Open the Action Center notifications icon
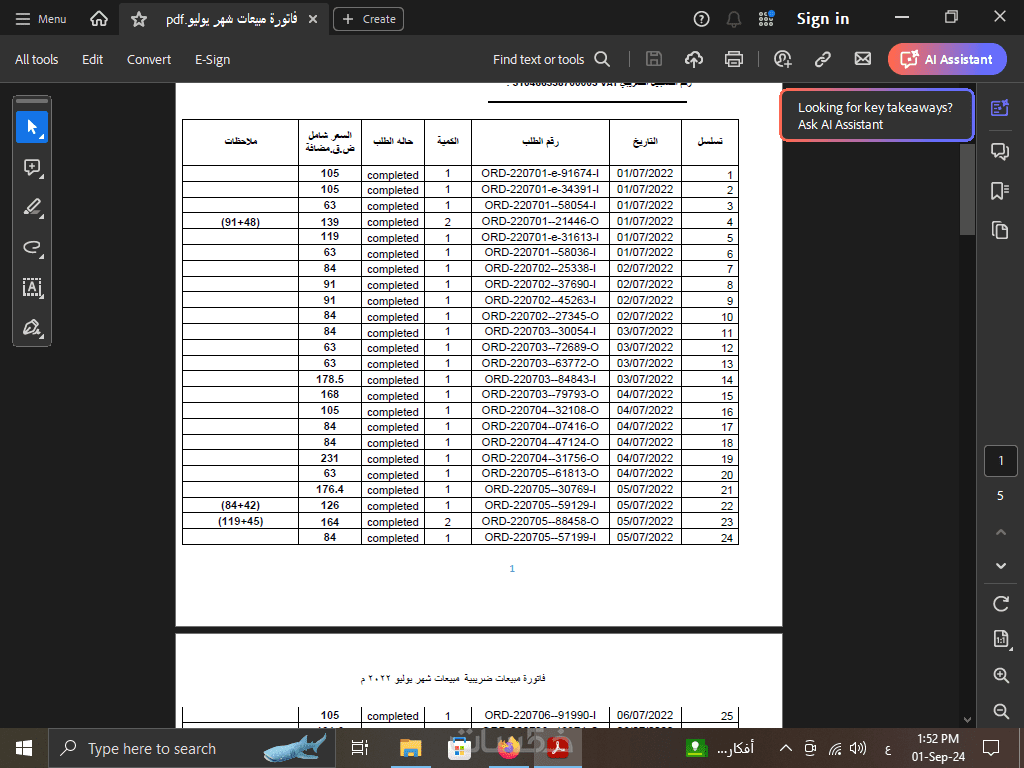Image resolution: width=1024 pixels, height=768 pixels. tap(991, 748)
